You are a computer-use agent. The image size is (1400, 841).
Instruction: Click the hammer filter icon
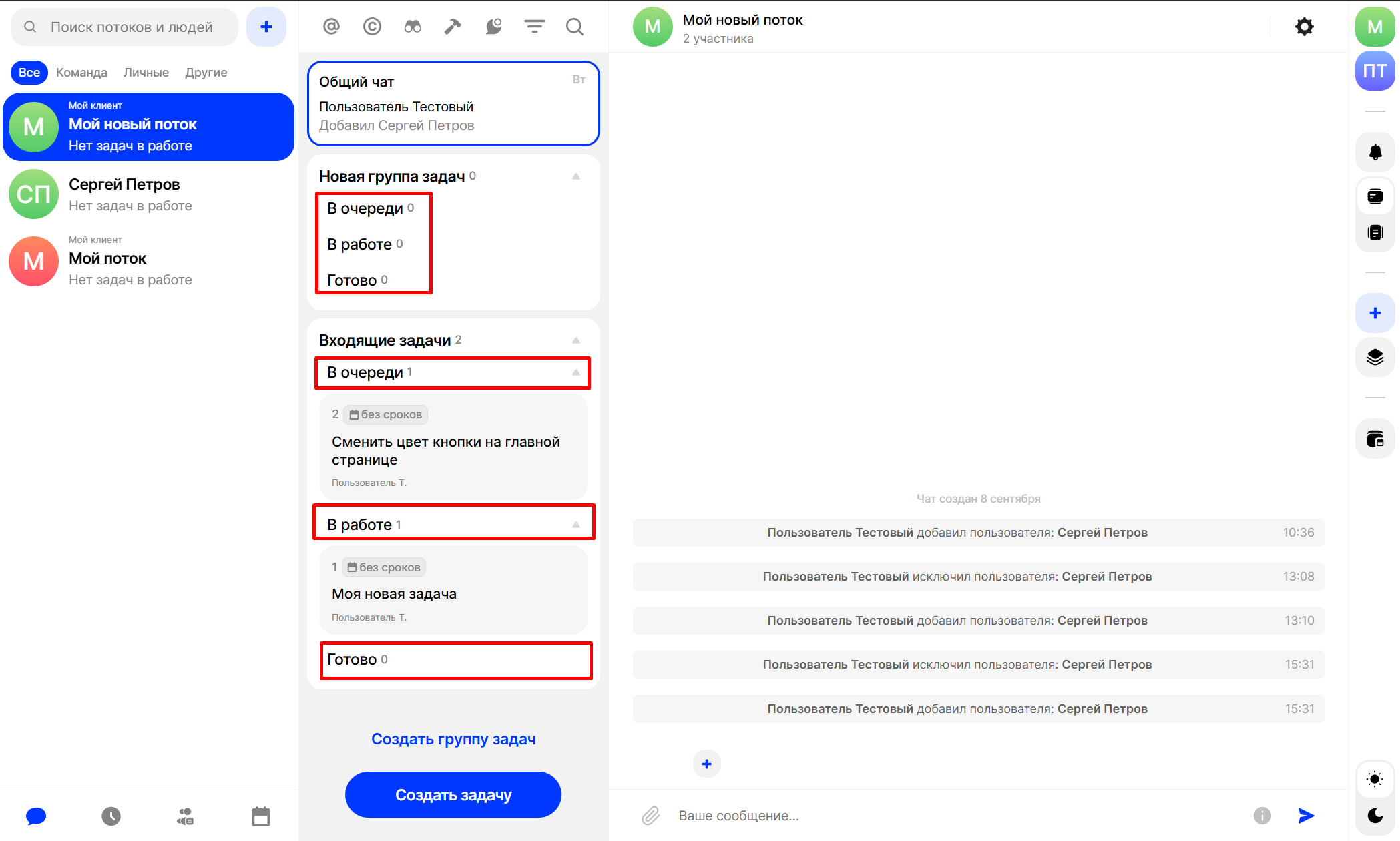[x=453, y=27]
